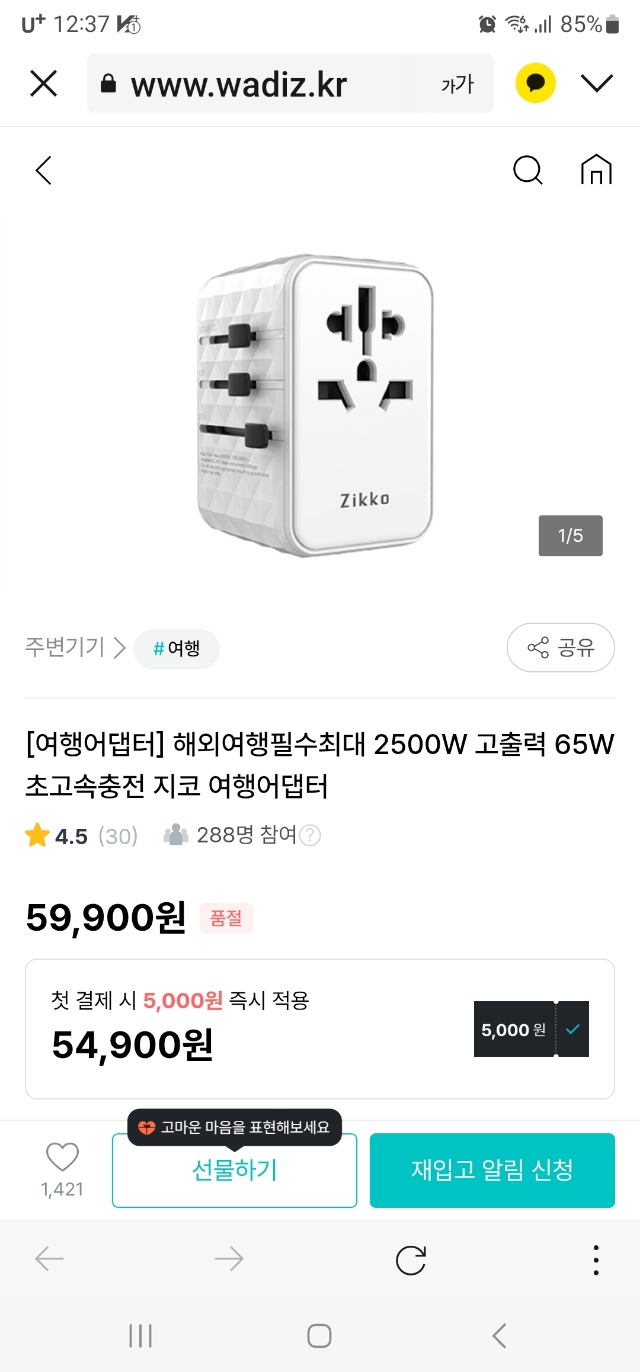This screenshot has height=1372, width=640.
Task: Tap 재입고 알림 신청 restock alert button
Action: pyautogui.click(x=492, y=1170)
